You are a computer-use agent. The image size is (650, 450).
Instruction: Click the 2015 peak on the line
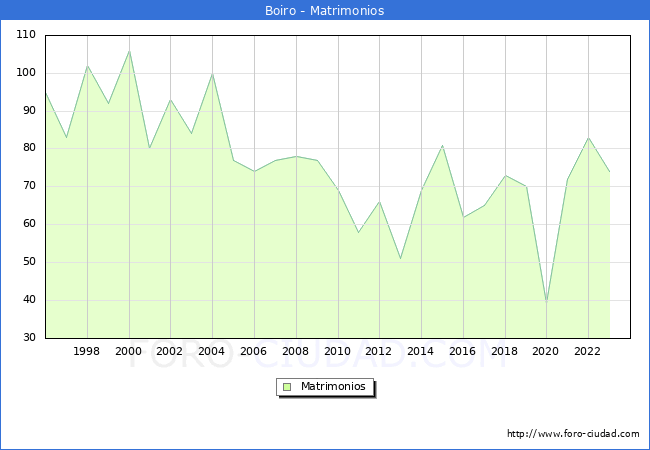pyautogui.click(x=442, y=145)
